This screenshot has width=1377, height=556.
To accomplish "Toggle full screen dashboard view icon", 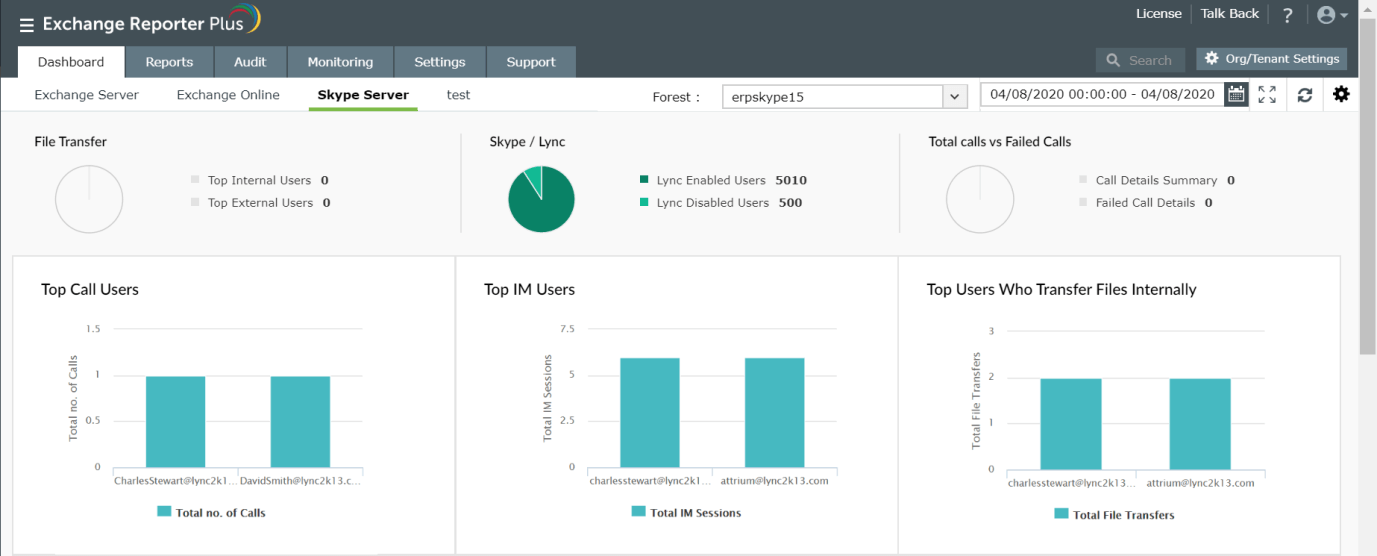I will 1267,95.
